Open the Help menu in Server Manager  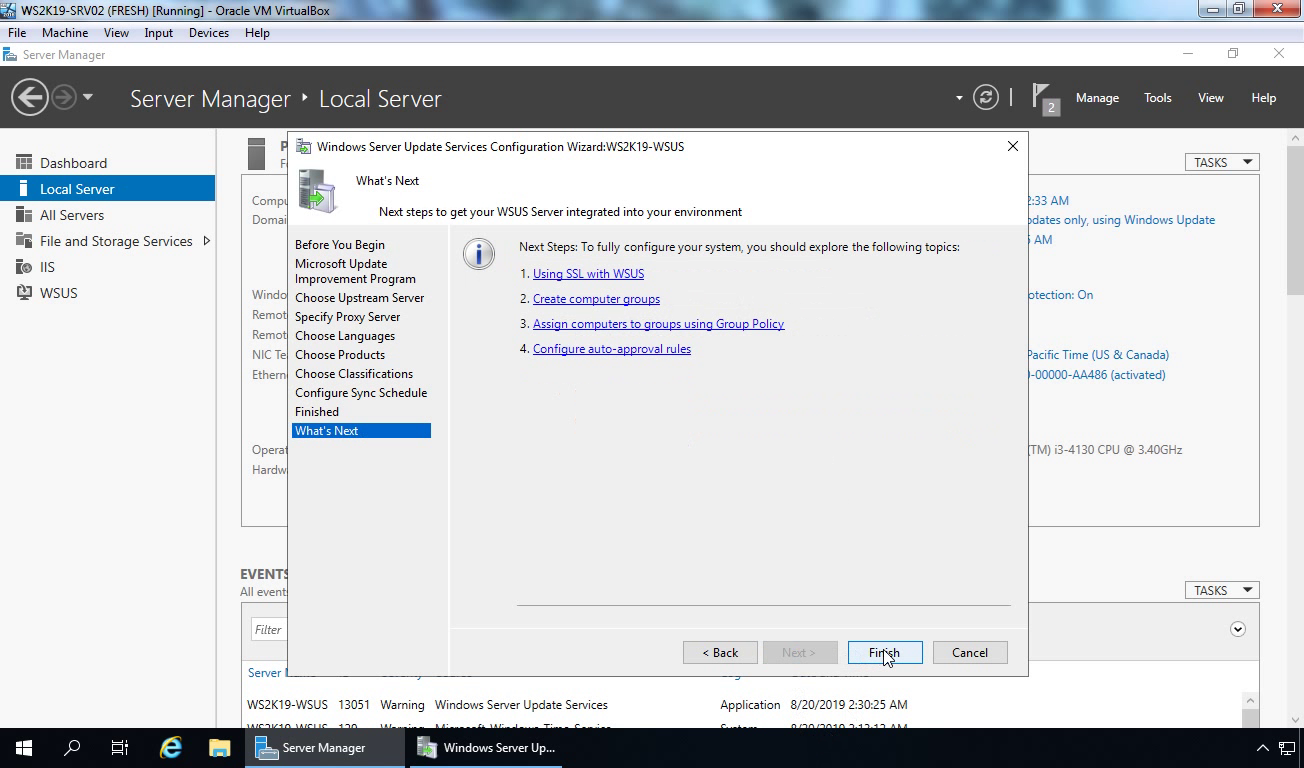coord(1264,98)
